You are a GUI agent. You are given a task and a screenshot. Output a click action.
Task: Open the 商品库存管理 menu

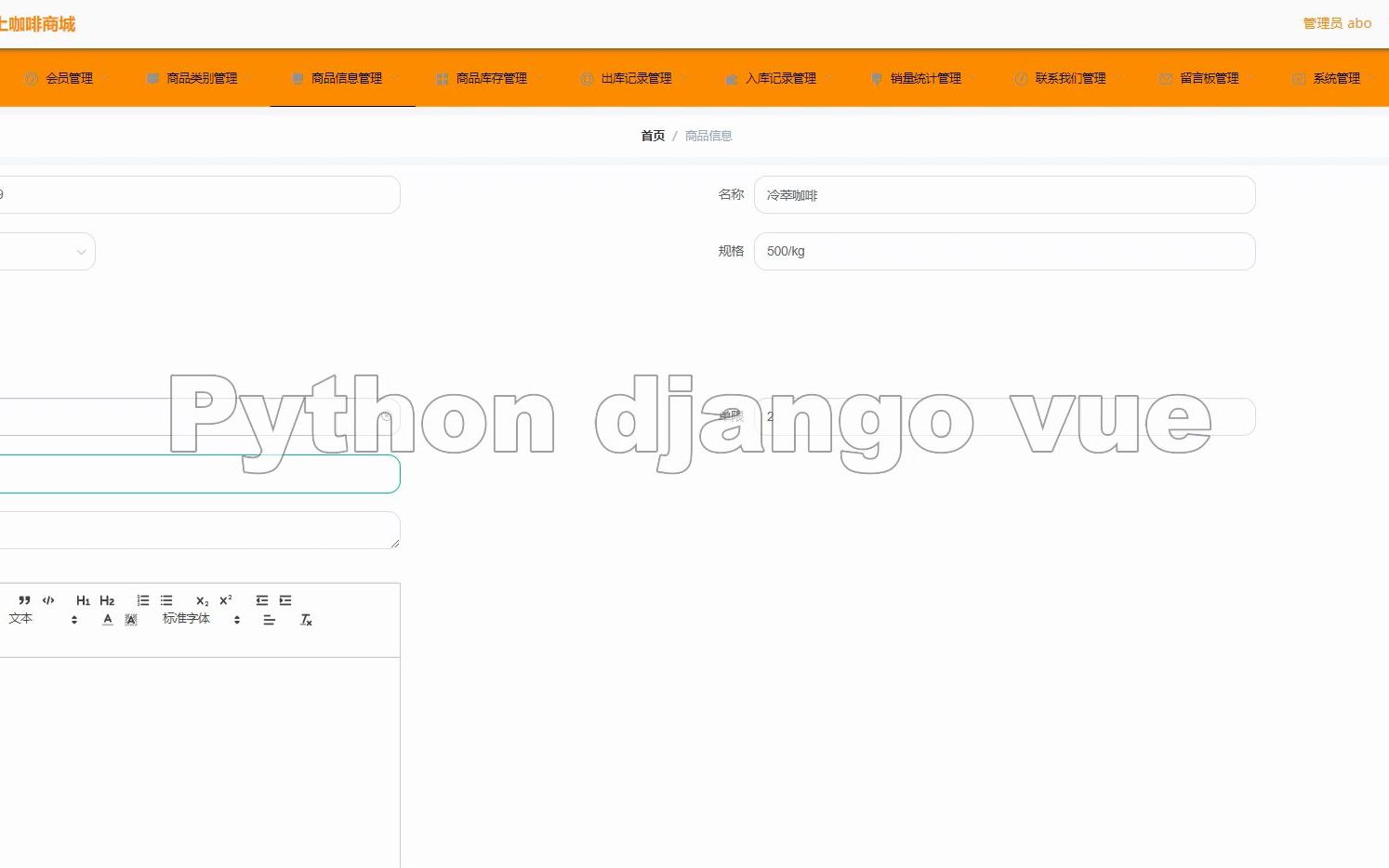(488, 78)
